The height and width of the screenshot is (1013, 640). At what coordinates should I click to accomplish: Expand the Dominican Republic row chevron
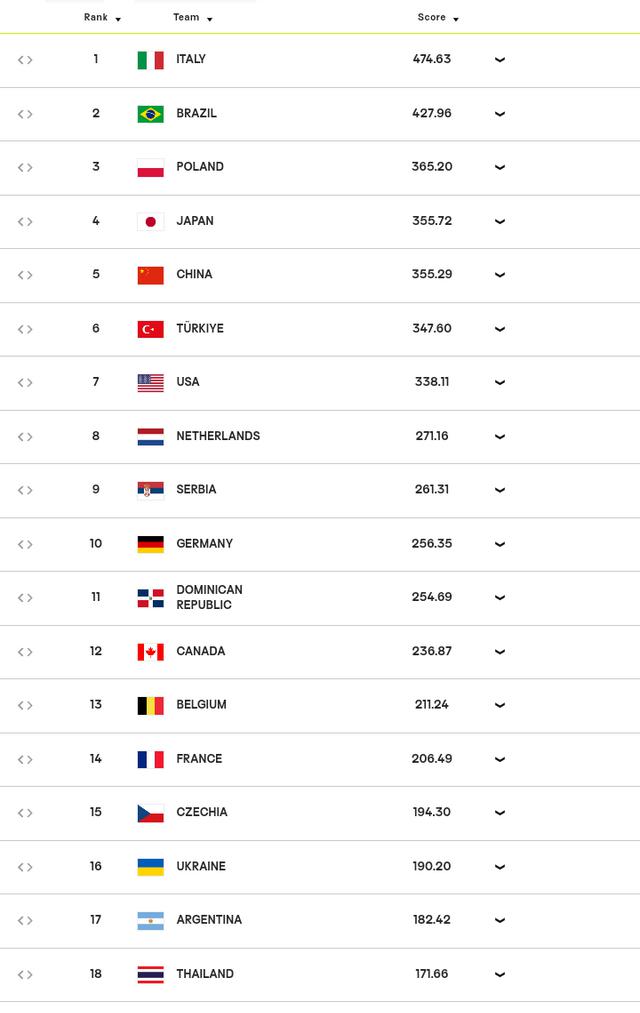[500, 598]
